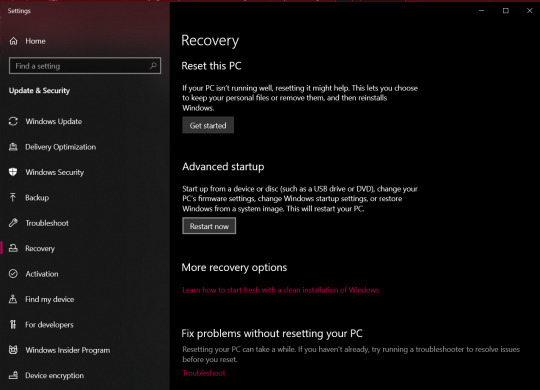Click the Device encryption lock icon
This screenshot has width=540, height=390.
[13, 375]
